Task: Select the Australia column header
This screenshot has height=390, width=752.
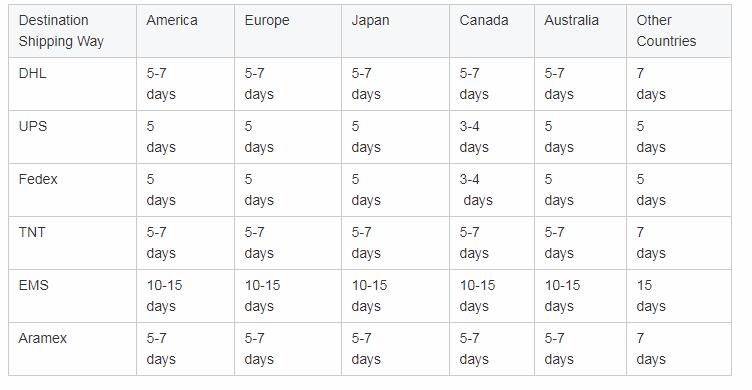Action: pyautogui.click(x=580, y=31)
